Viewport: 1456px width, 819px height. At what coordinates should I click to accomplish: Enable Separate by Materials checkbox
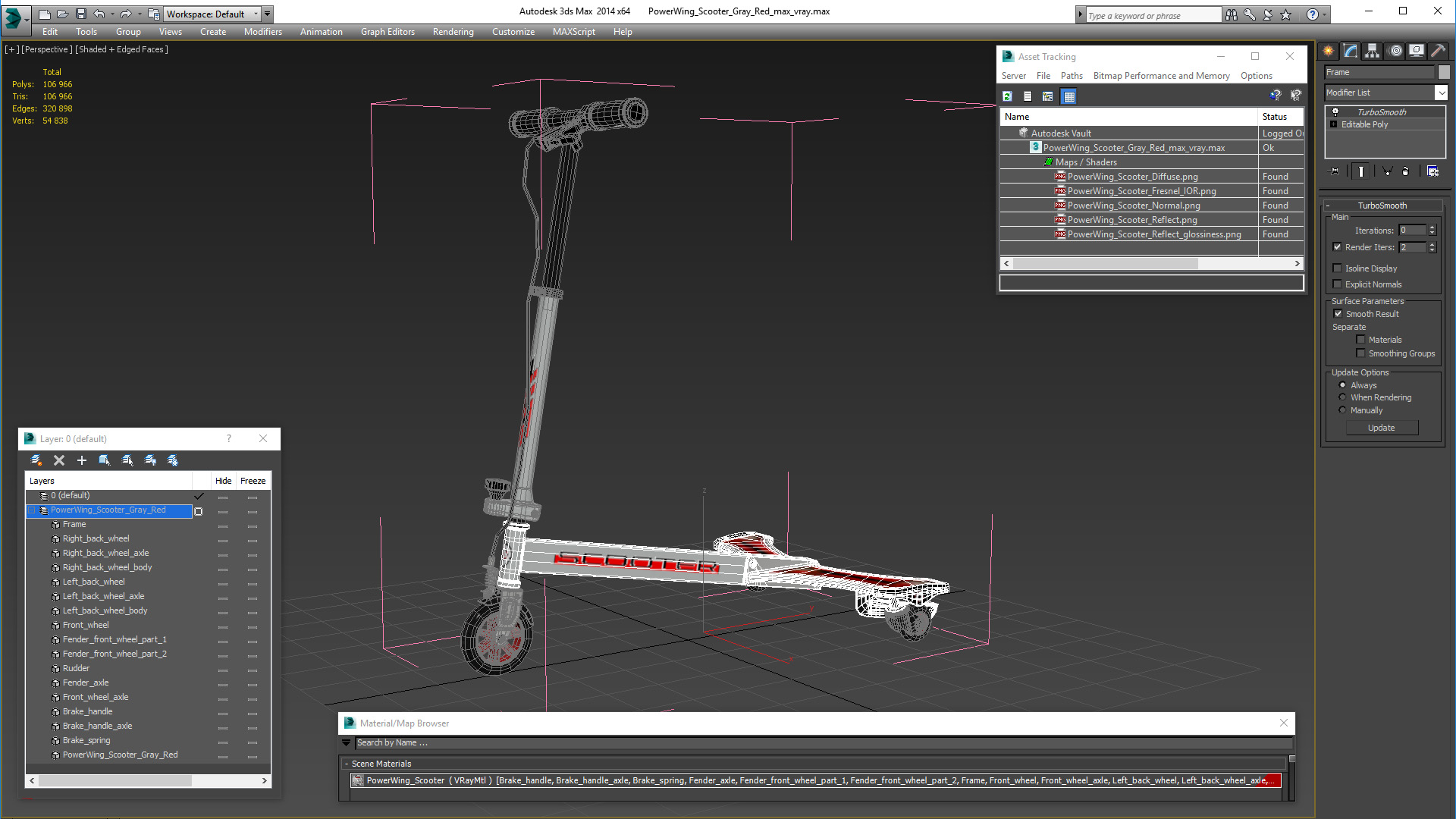[x=1360, y=340]
